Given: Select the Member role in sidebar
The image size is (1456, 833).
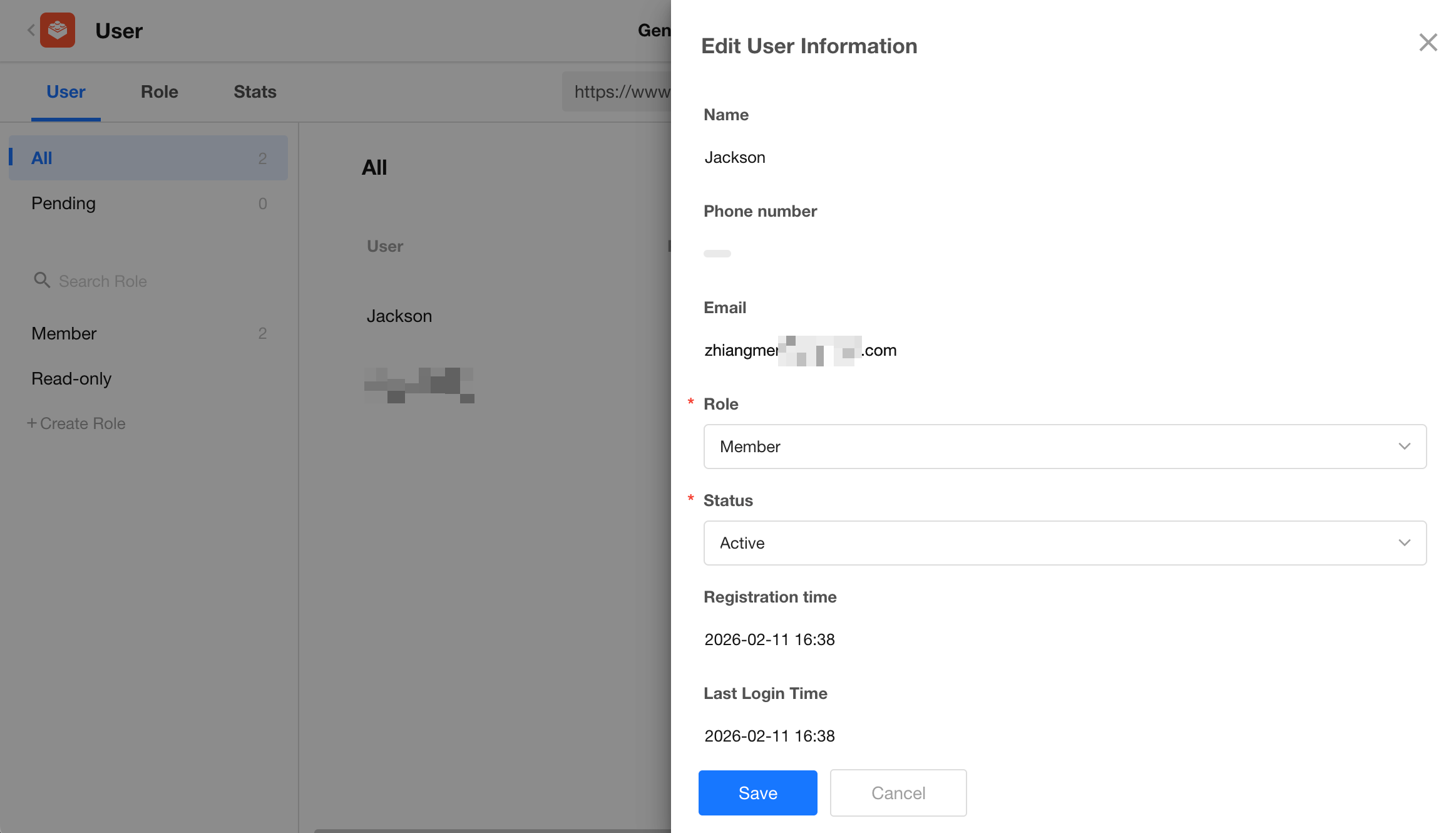Looking at the screenshot, I should [148, 333].
